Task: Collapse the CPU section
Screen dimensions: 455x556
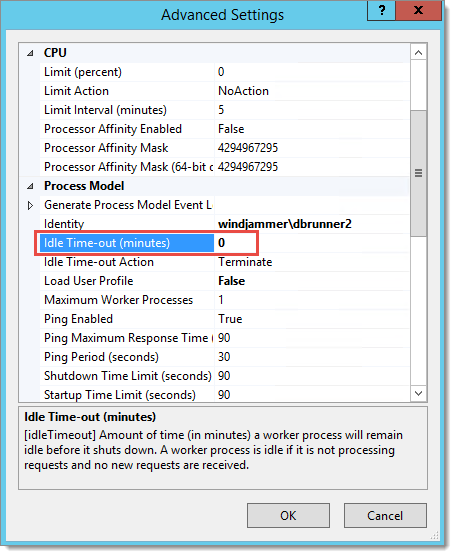Action: click(x=30, y=53)
